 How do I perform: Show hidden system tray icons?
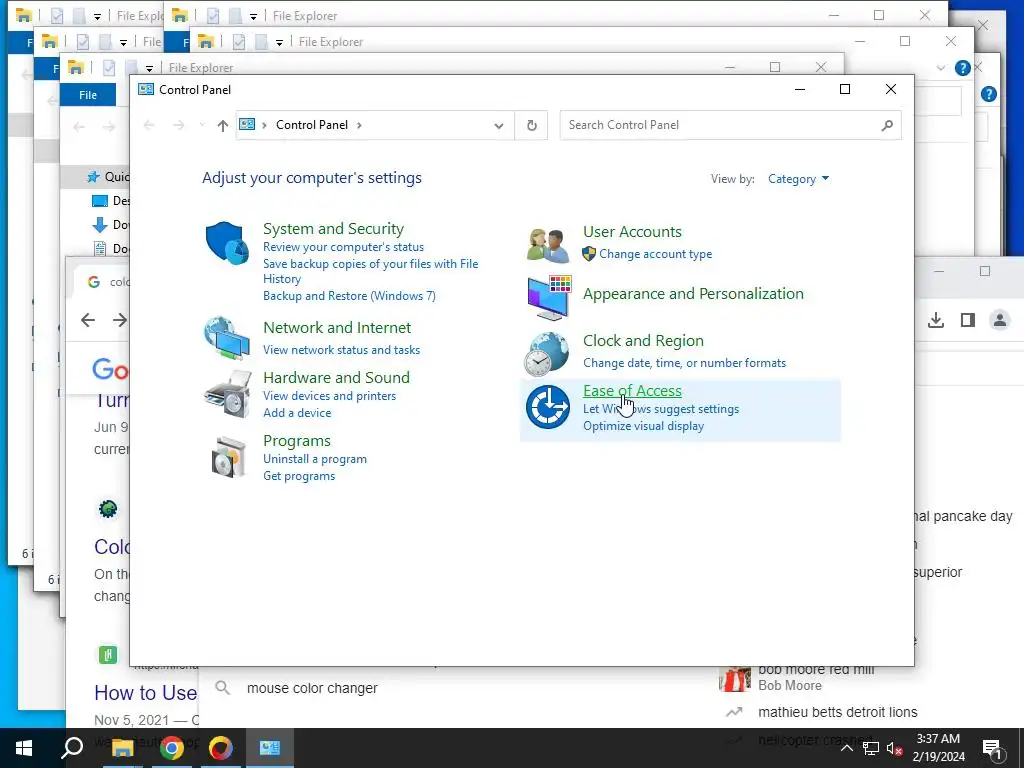[x=846, y=748]
